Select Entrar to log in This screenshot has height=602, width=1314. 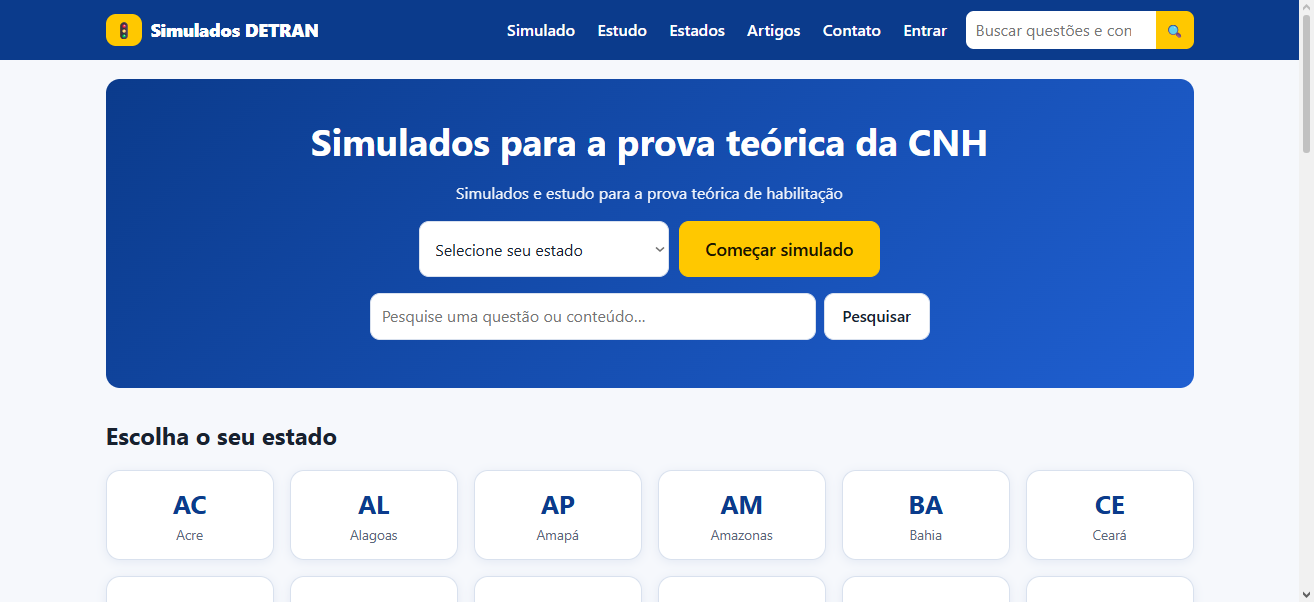point(925,30)
